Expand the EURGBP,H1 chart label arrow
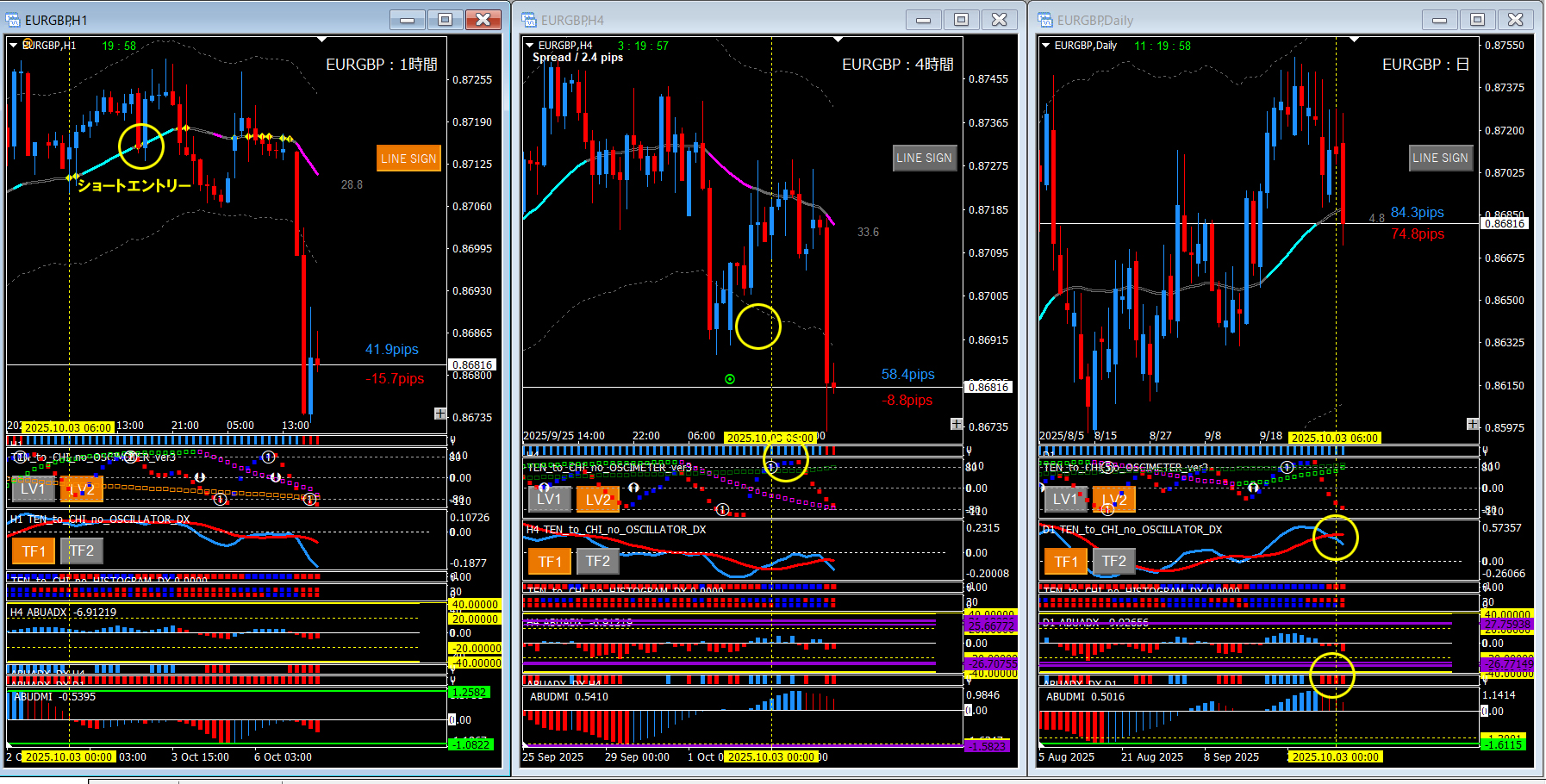The width and height of the screenshot is (1546, 784). (x=14, y=46)
